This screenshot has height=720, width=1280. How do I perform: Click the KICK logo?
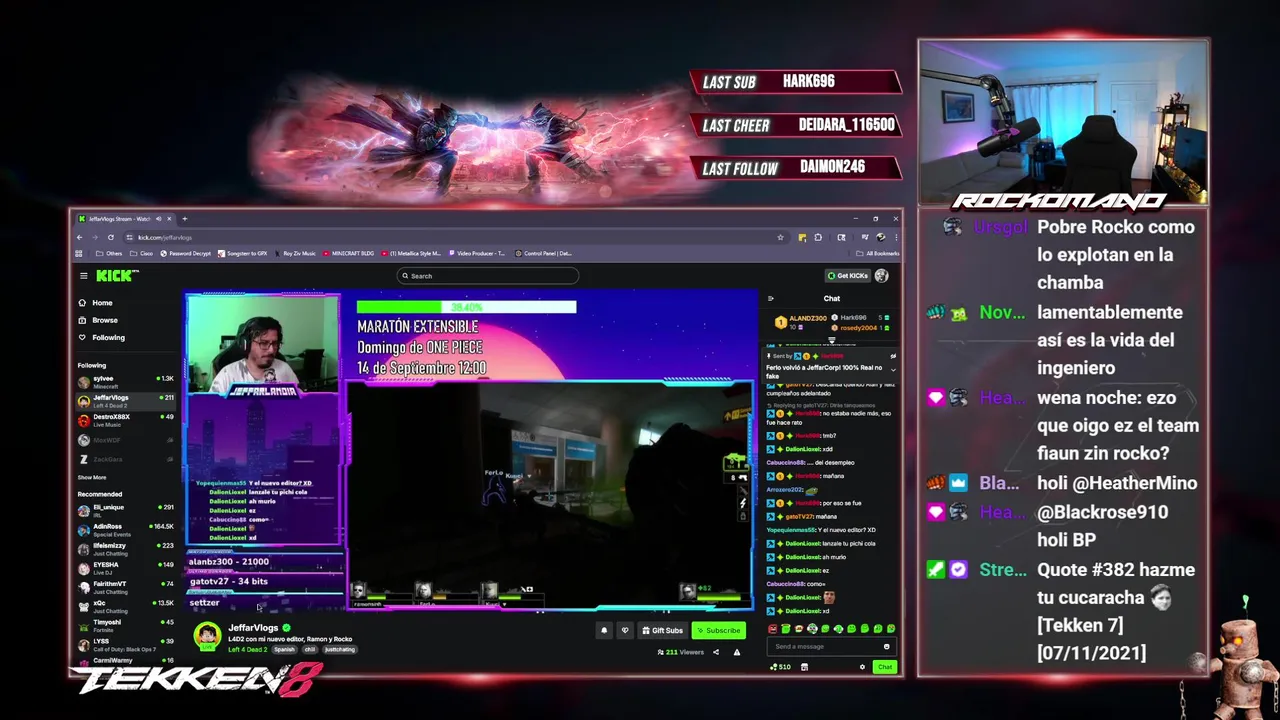click(x=117, y=276)
